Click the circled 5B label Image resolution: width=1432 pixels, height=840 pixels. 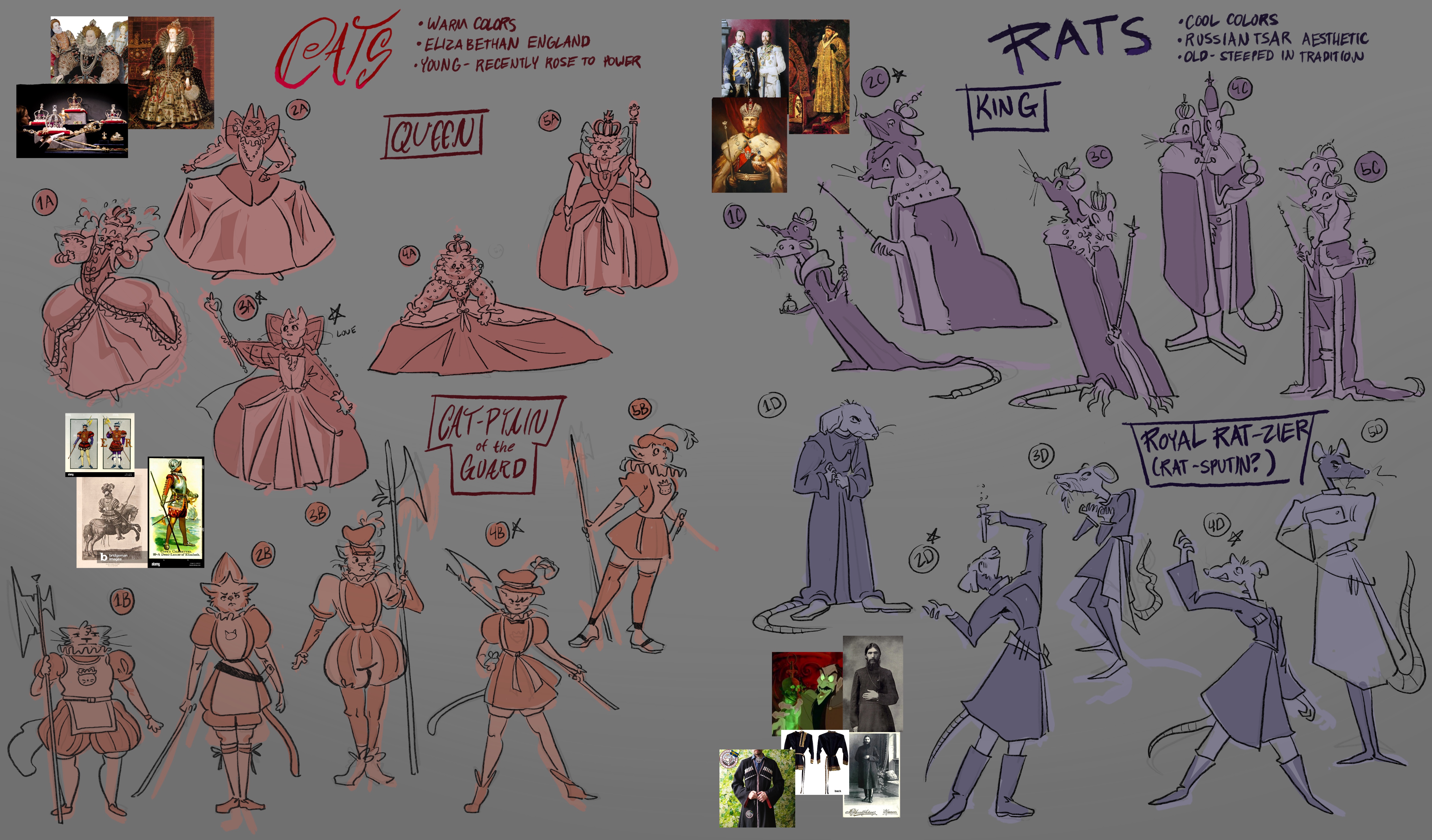640,409
